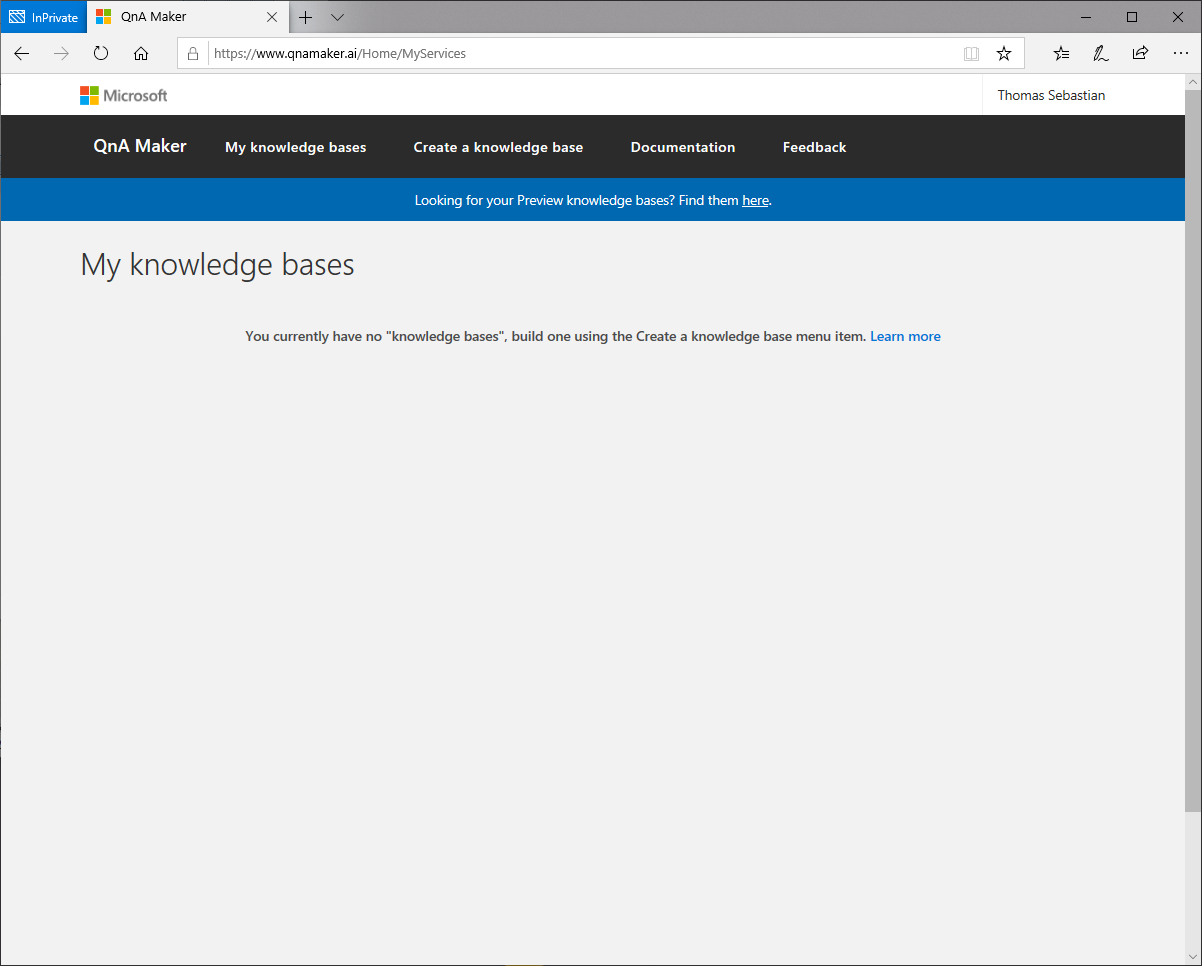Open the Documentation page
The width and height of the screenshot is (1202, 966).
click(683, 147)
